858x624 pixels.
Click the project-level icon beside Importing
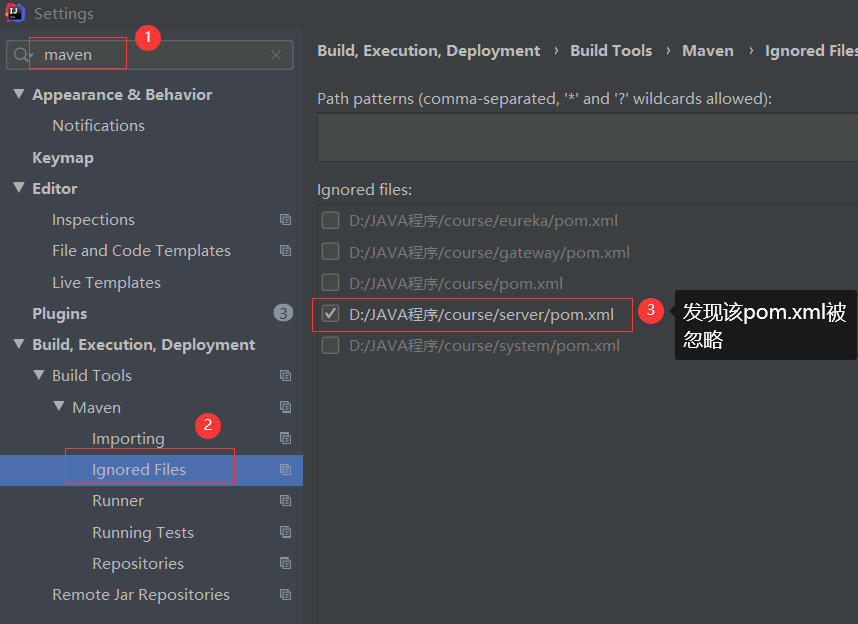pos(285,438)
